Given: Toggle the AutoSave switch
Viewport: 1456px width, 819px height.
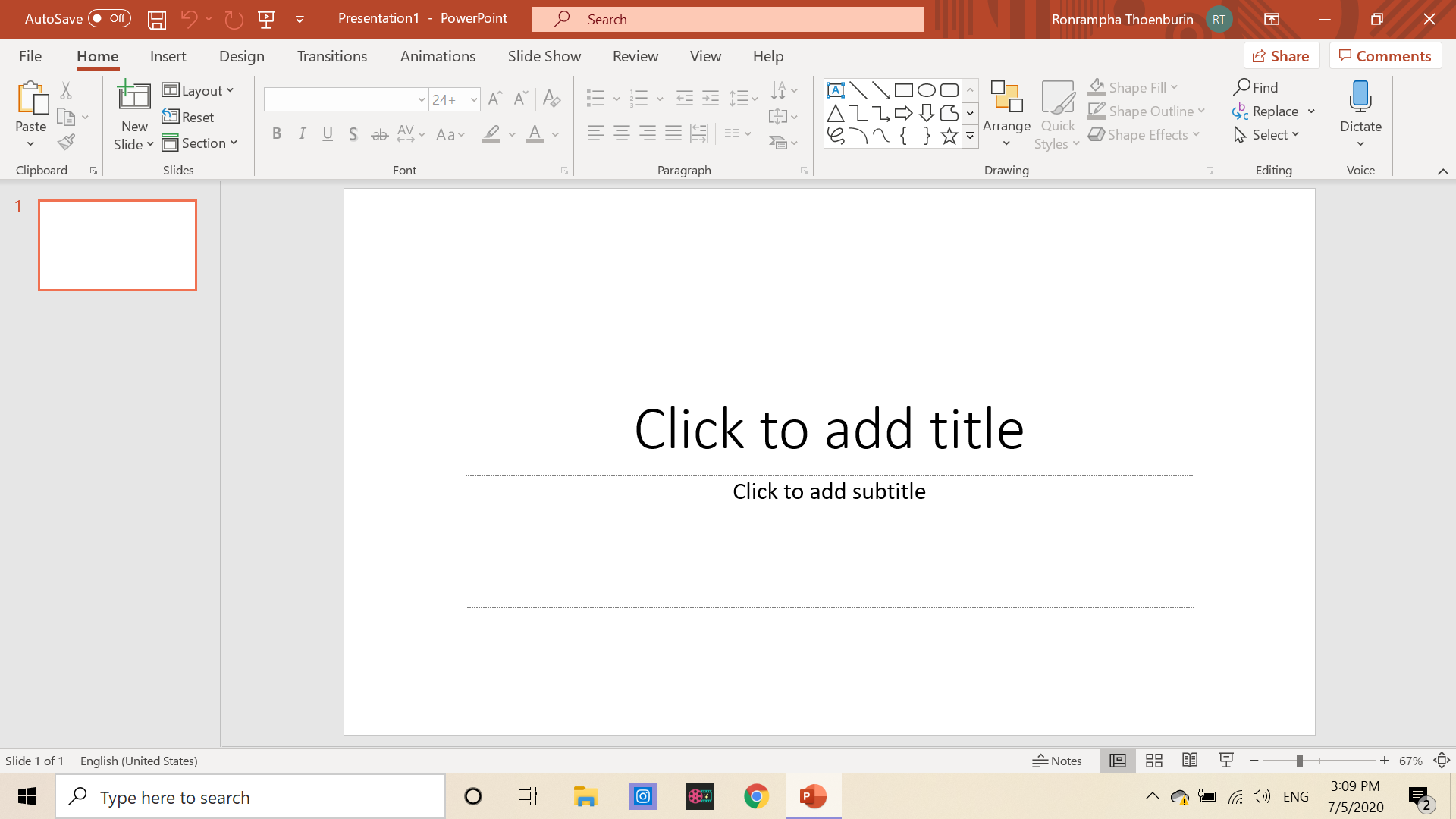Looking at the screenshot, I should pyautogui.click(x=109, y=18).
